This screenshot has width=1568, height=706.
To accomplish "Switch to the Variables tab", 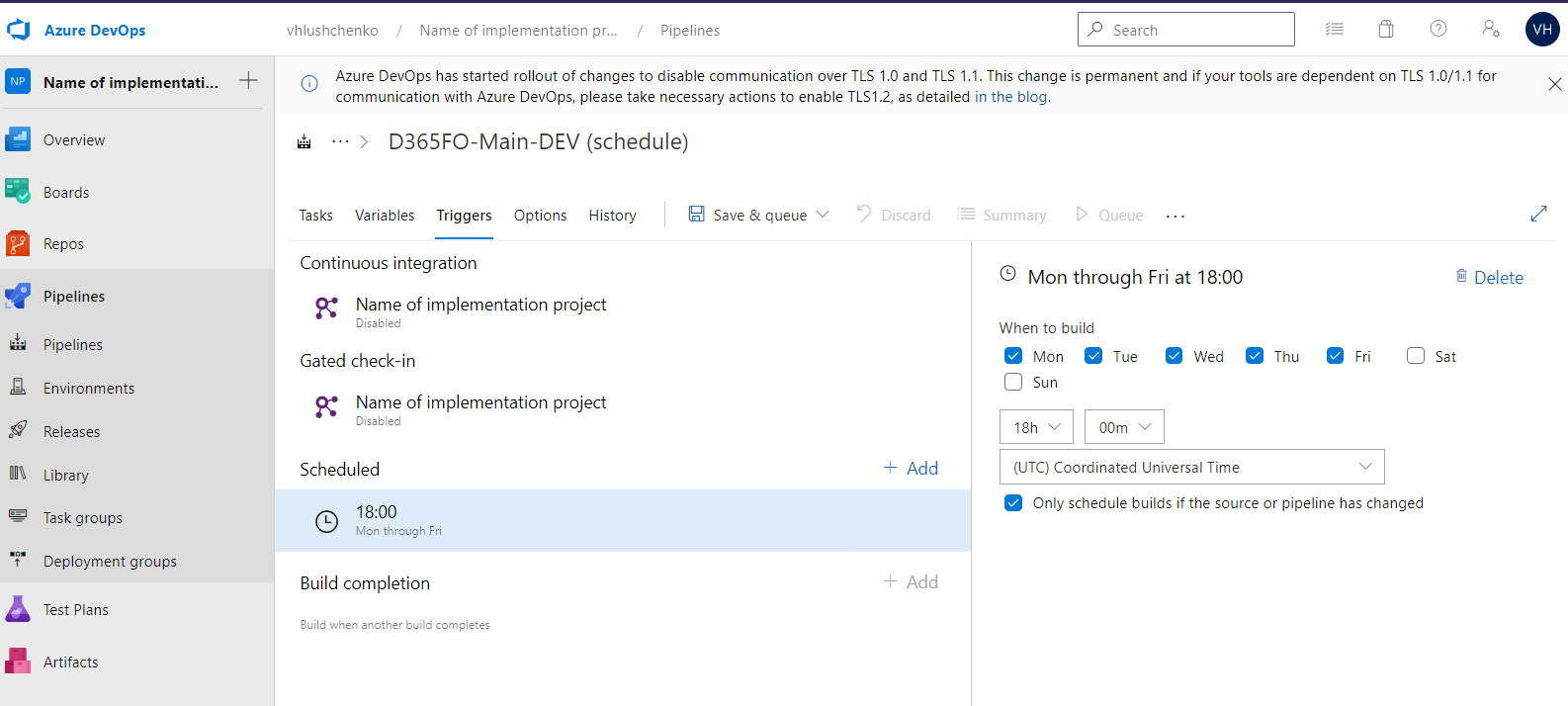I will click(385, 216).
